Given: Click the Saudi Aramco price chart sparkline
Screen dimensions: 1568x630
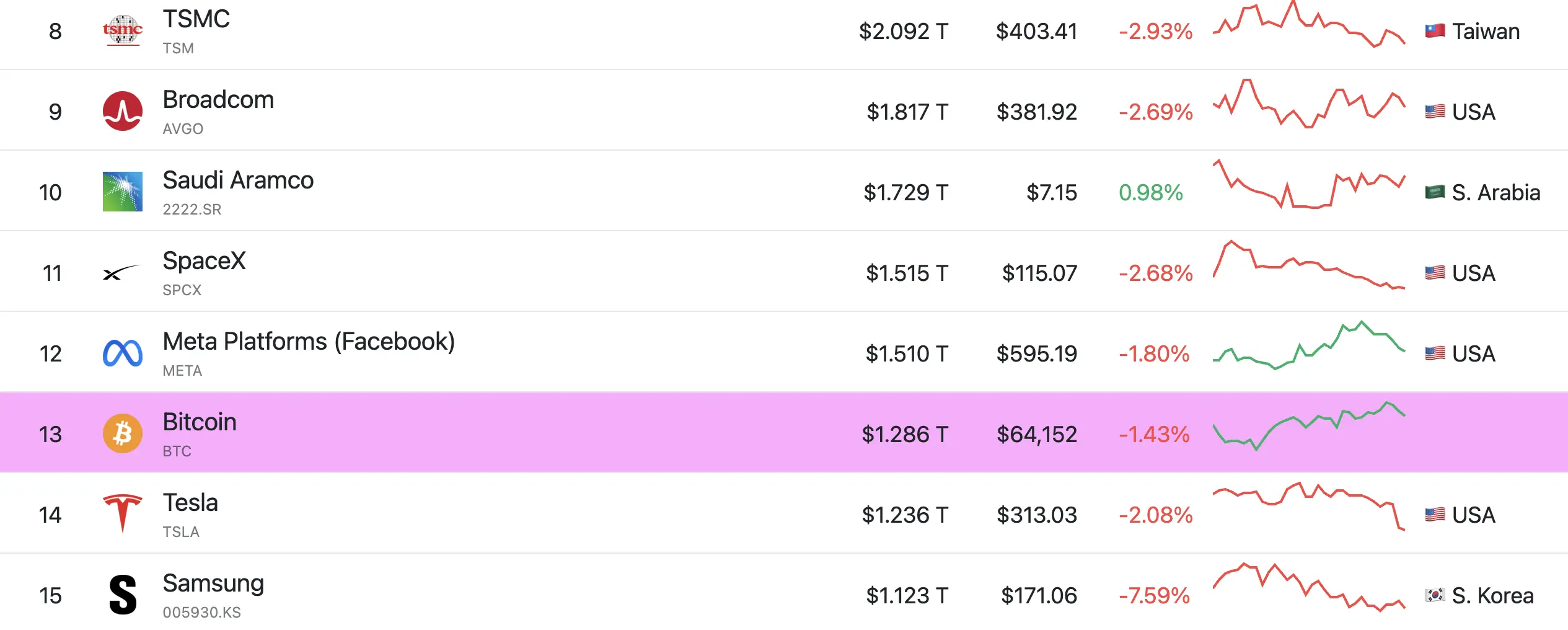Looking at the screenshot, I should tap(1309, 184).
